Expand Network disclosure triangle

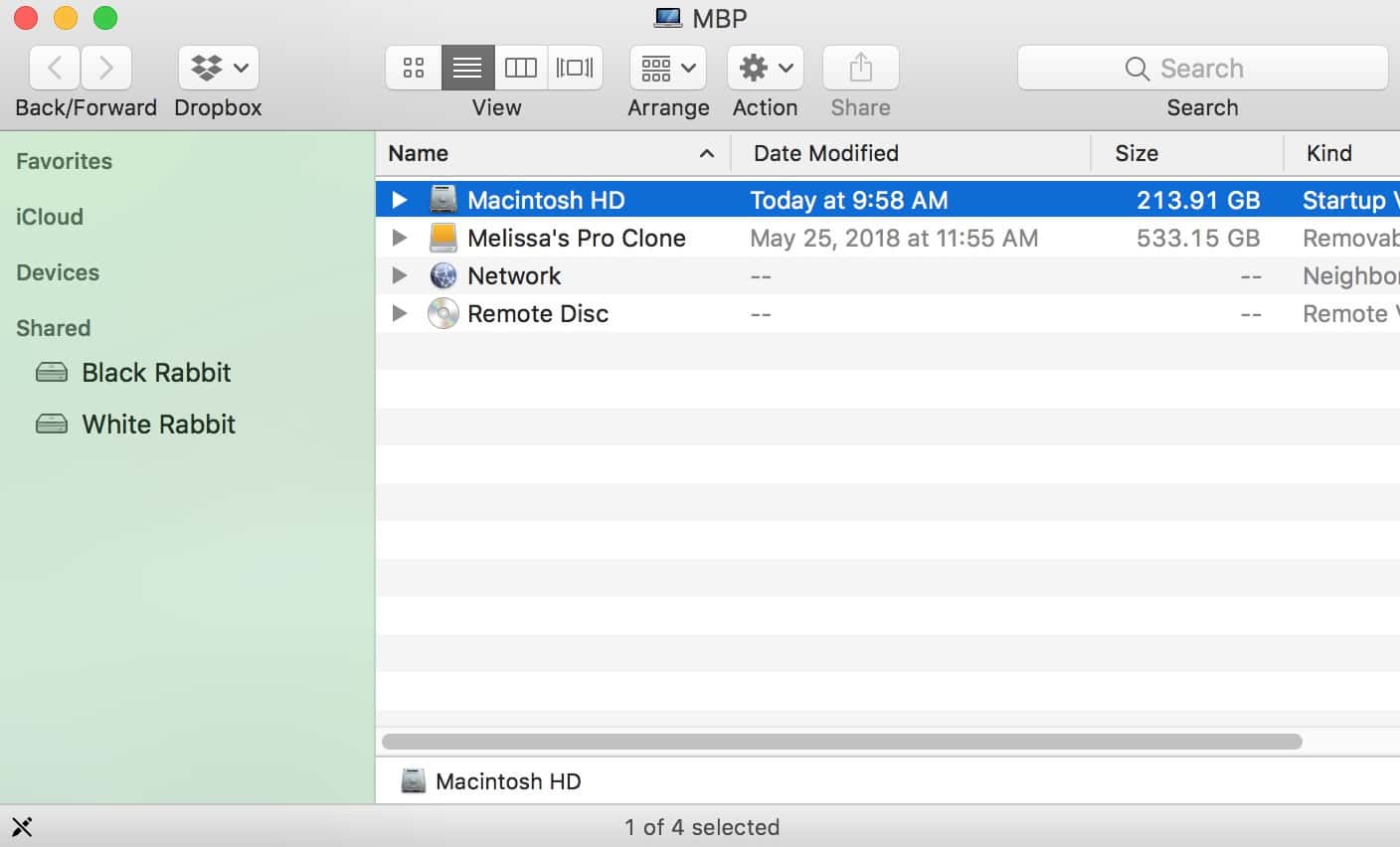coord(399,275)
